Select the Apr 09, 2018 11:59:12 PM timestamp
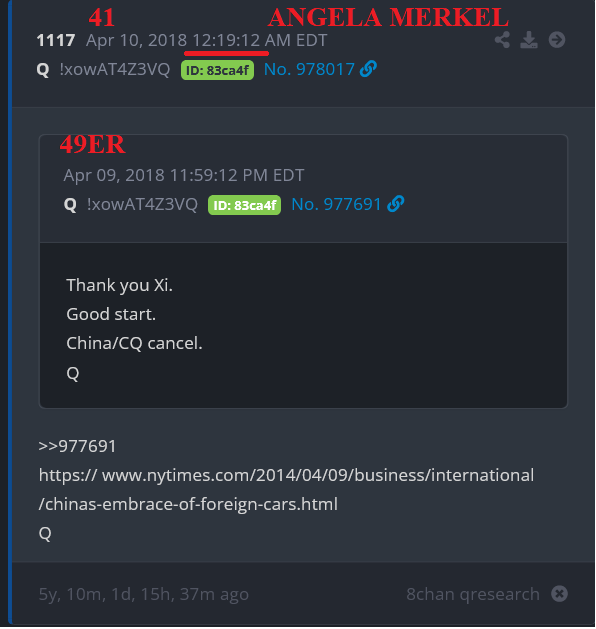The width and height of the screenshot is (596, 629). 184,175
